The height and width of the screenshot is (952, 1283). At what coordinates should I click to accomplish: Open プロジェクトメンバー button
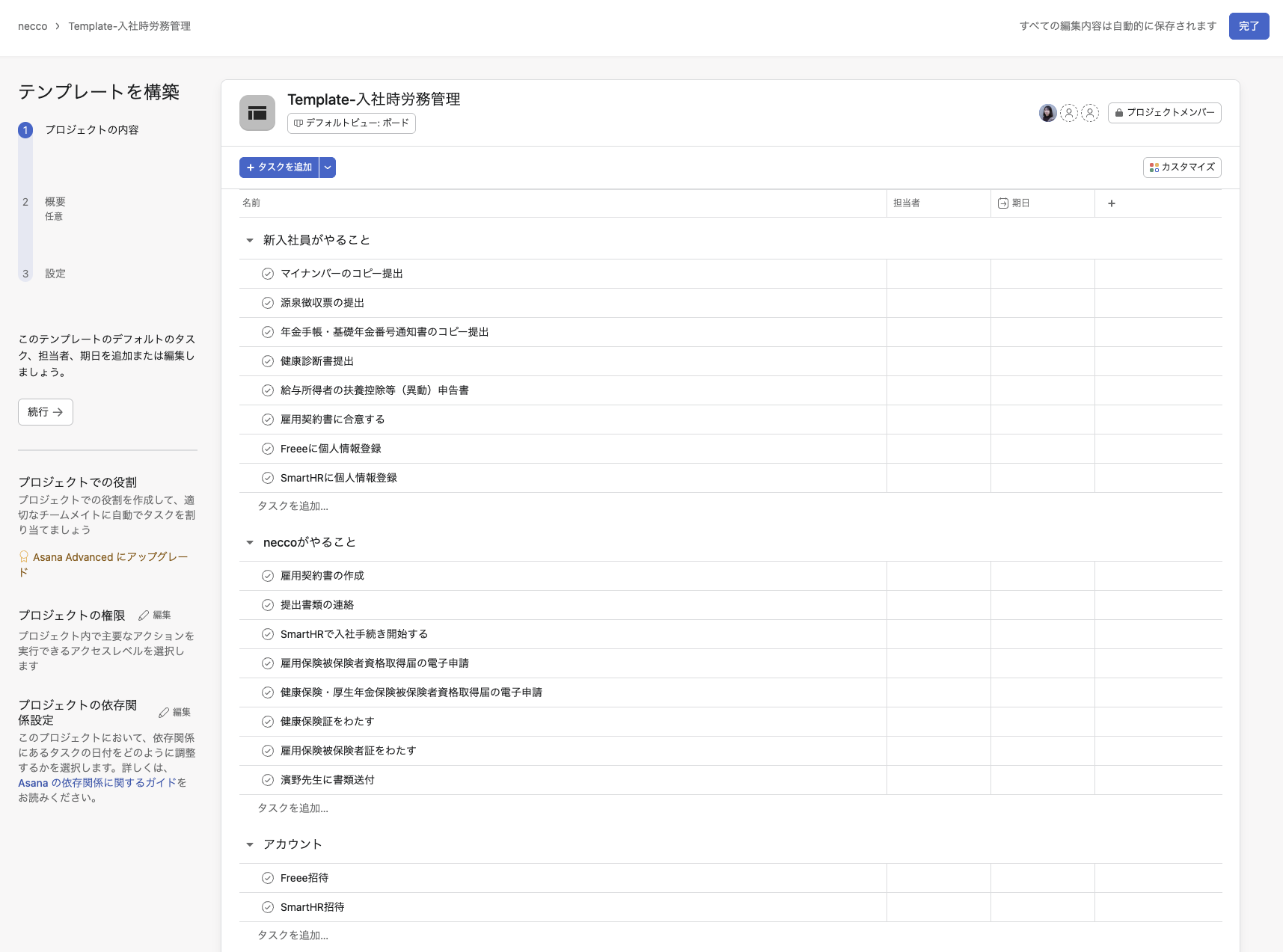[1165, 113]
